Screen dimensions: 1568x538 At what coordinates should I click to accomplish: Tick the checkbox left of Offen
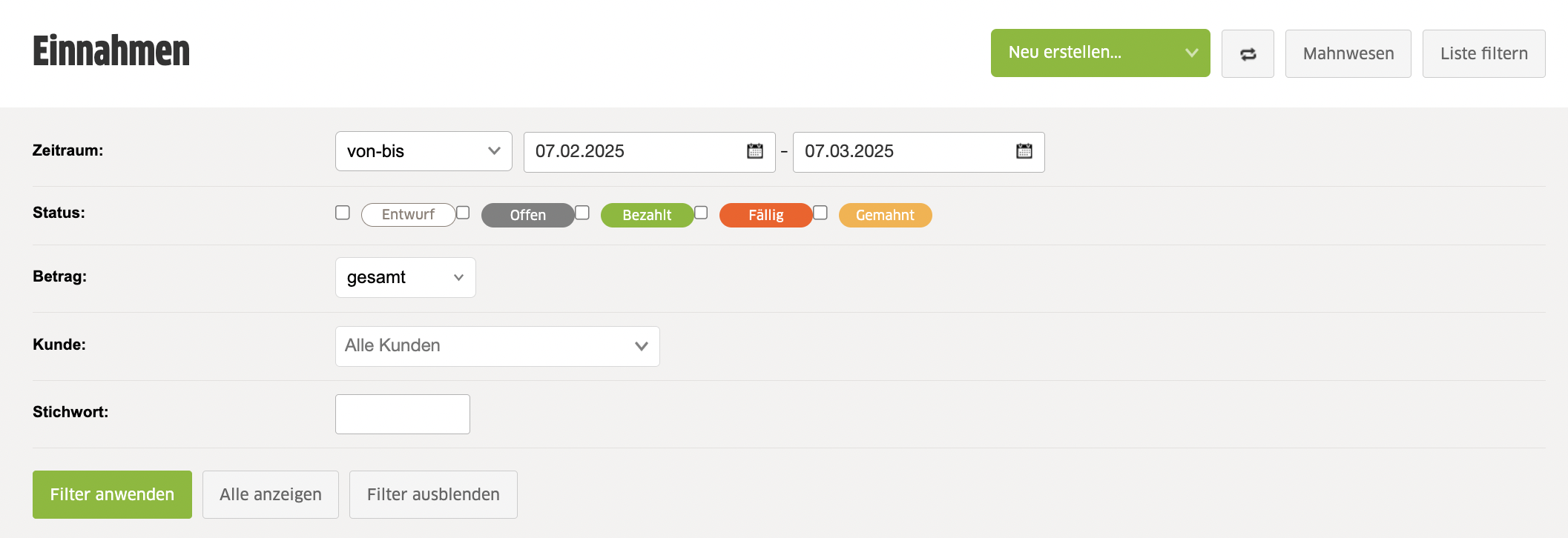point(463,213)
